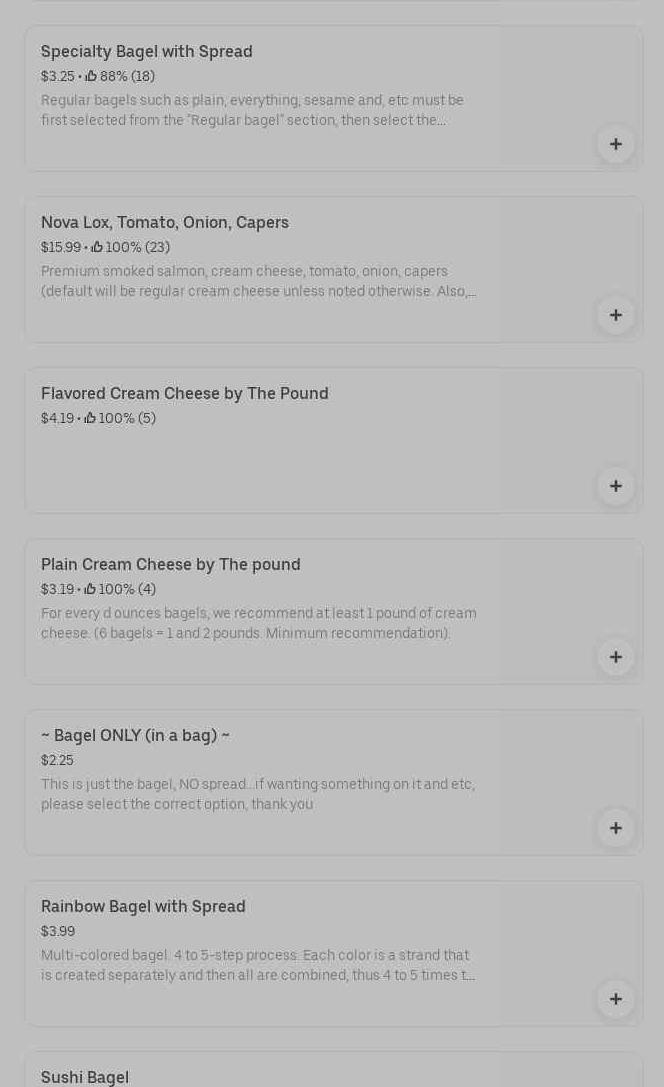Add Rainbow Bagel with Spread to order
The height and width of the screenshot is (1087, 664).
(615, 999)
